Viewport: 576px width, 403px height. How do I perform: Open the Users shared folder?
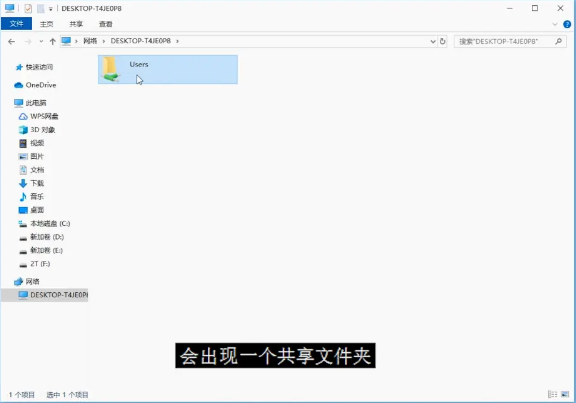coord(168,69)
